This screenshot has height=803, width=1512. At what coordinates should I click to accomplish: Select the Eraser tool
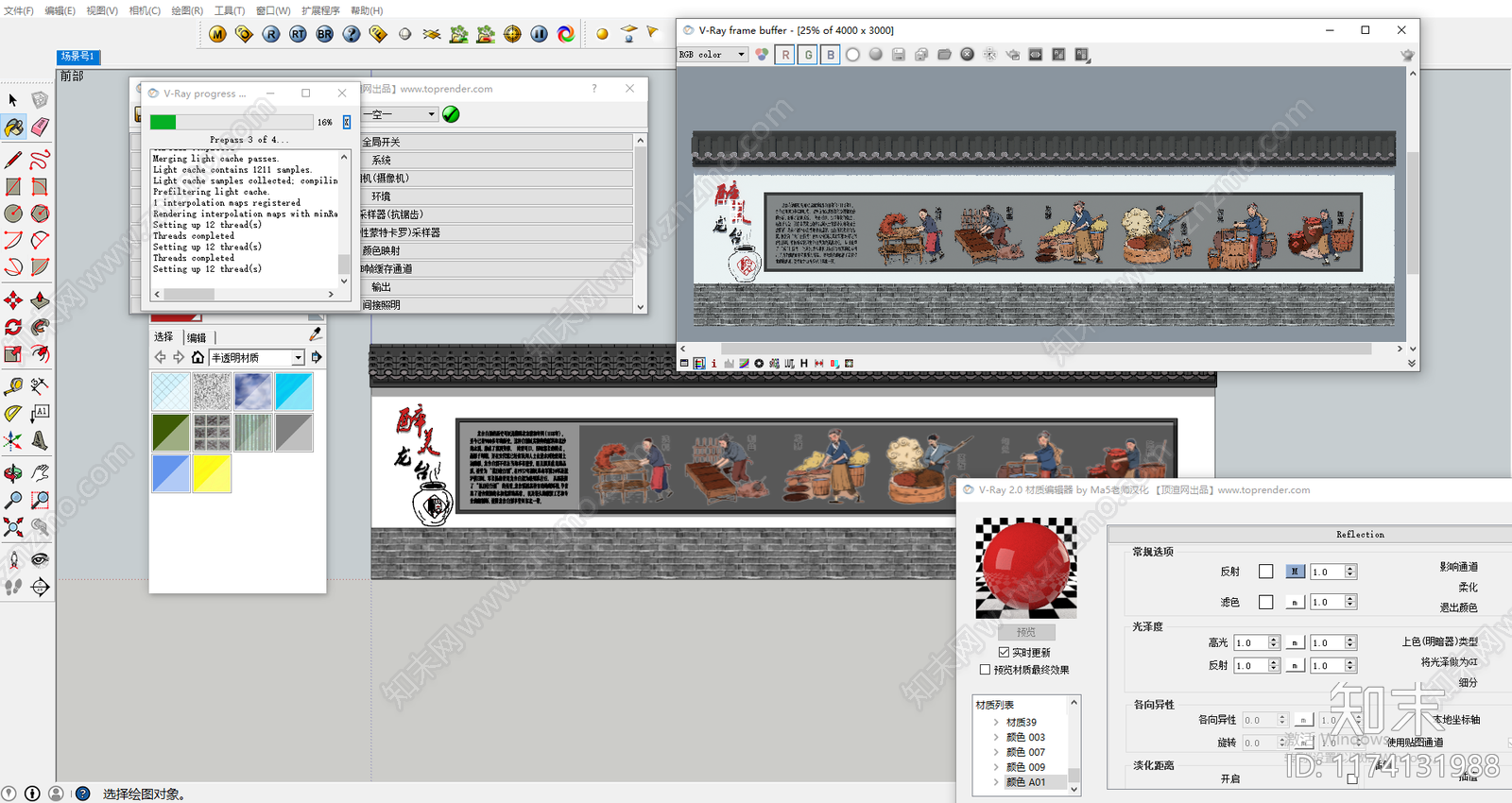coord(40,127)
